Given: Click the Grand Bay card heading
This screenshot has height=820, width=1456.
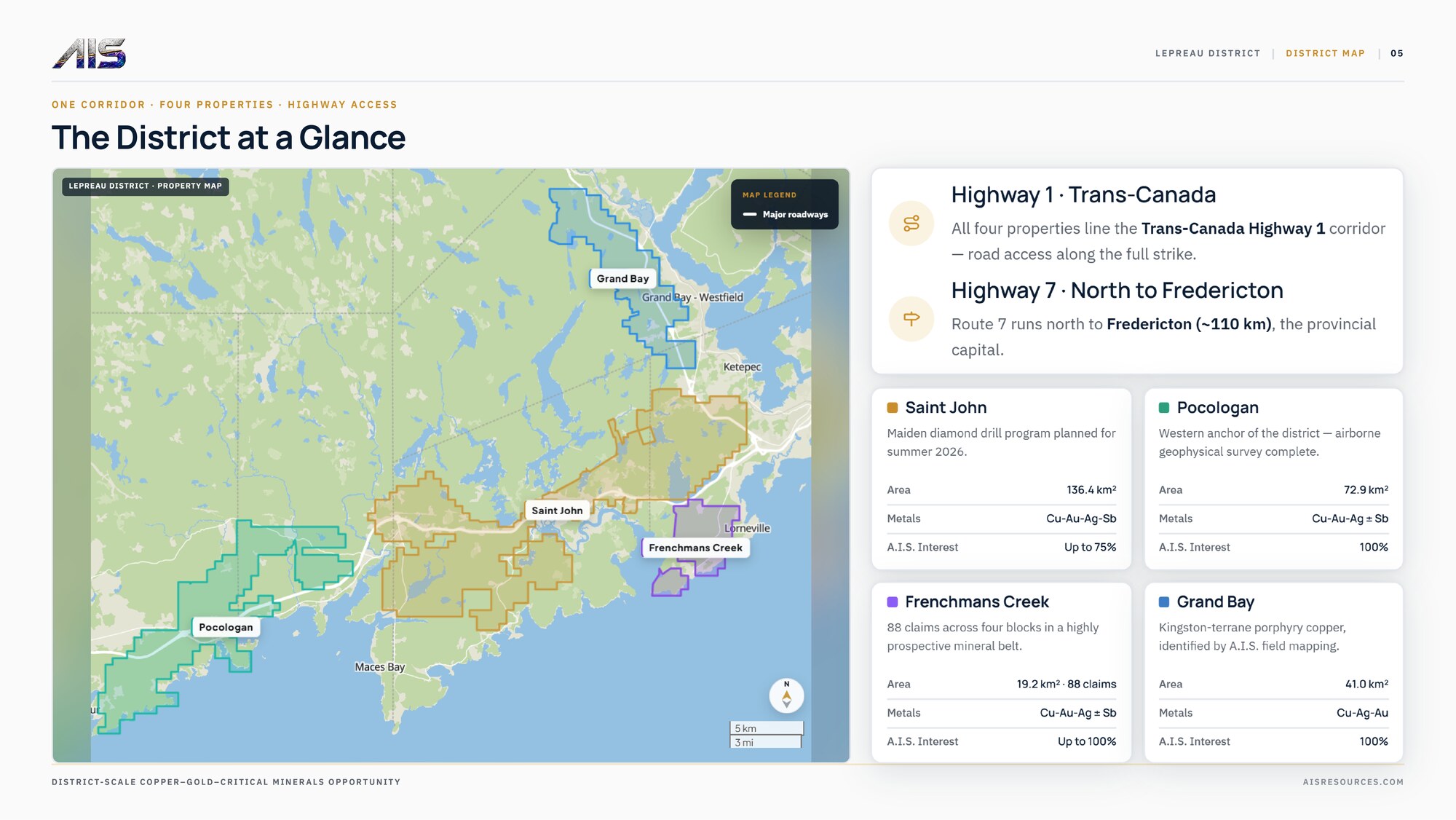Looking at the screenshot, I should pyautogui.click(x=1215, y=602).
